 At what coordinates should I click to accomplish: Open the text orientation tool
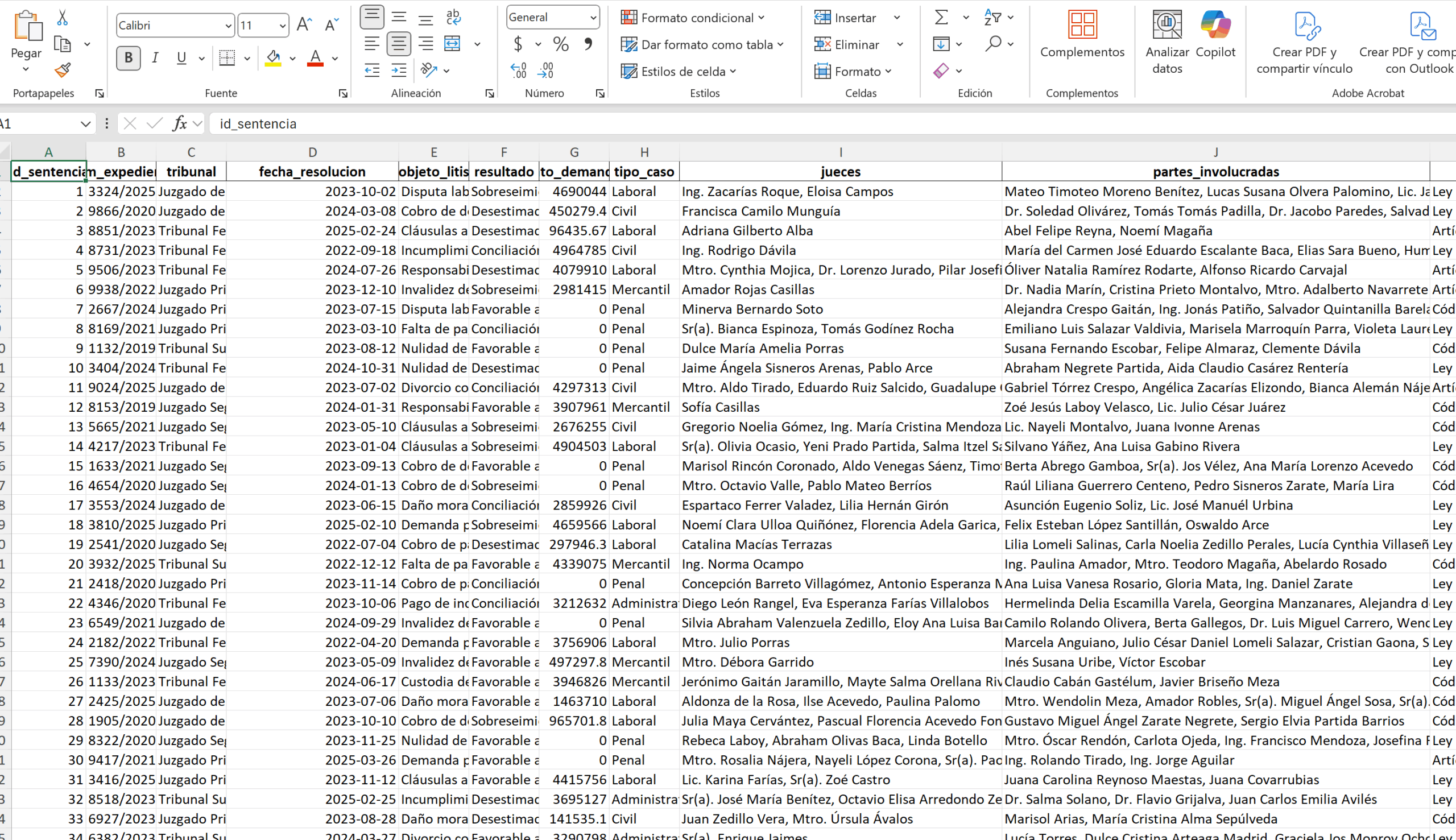coord(429,71)
